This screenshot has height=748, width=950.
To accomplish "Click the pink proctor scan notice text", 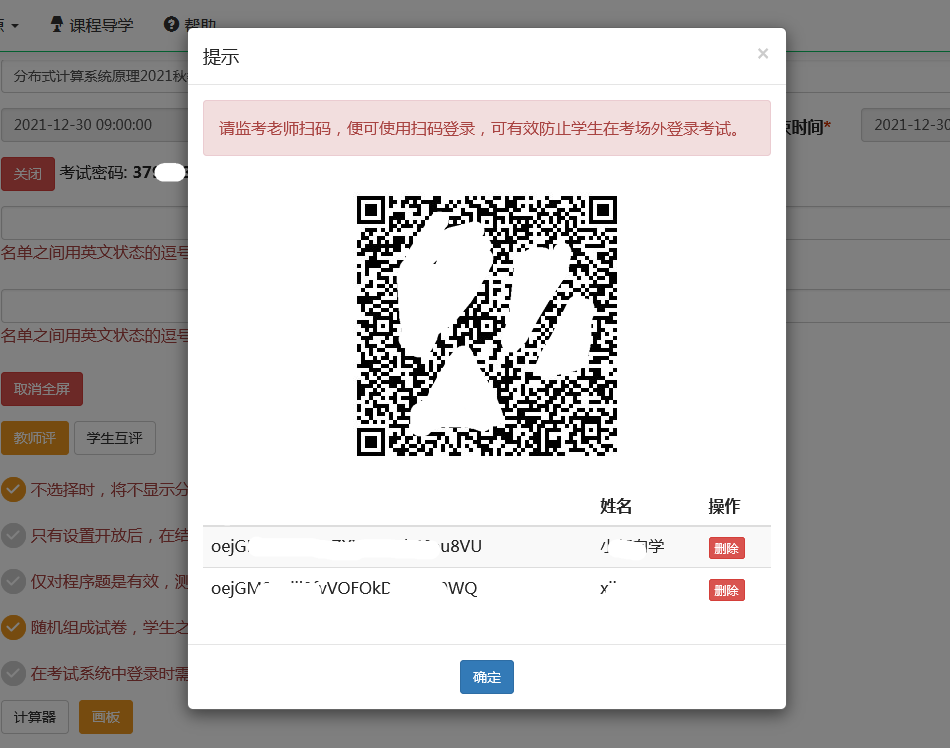I will 479,128.
